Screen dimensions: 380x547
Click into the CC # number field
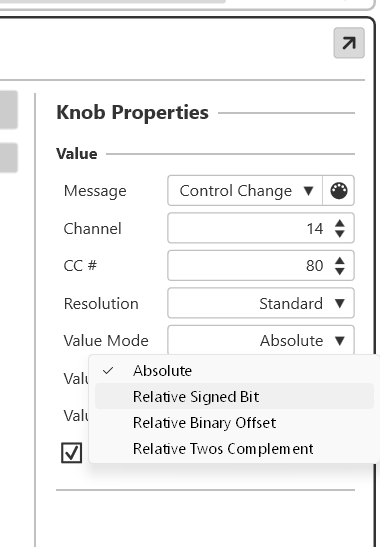(x=249, y=265)
